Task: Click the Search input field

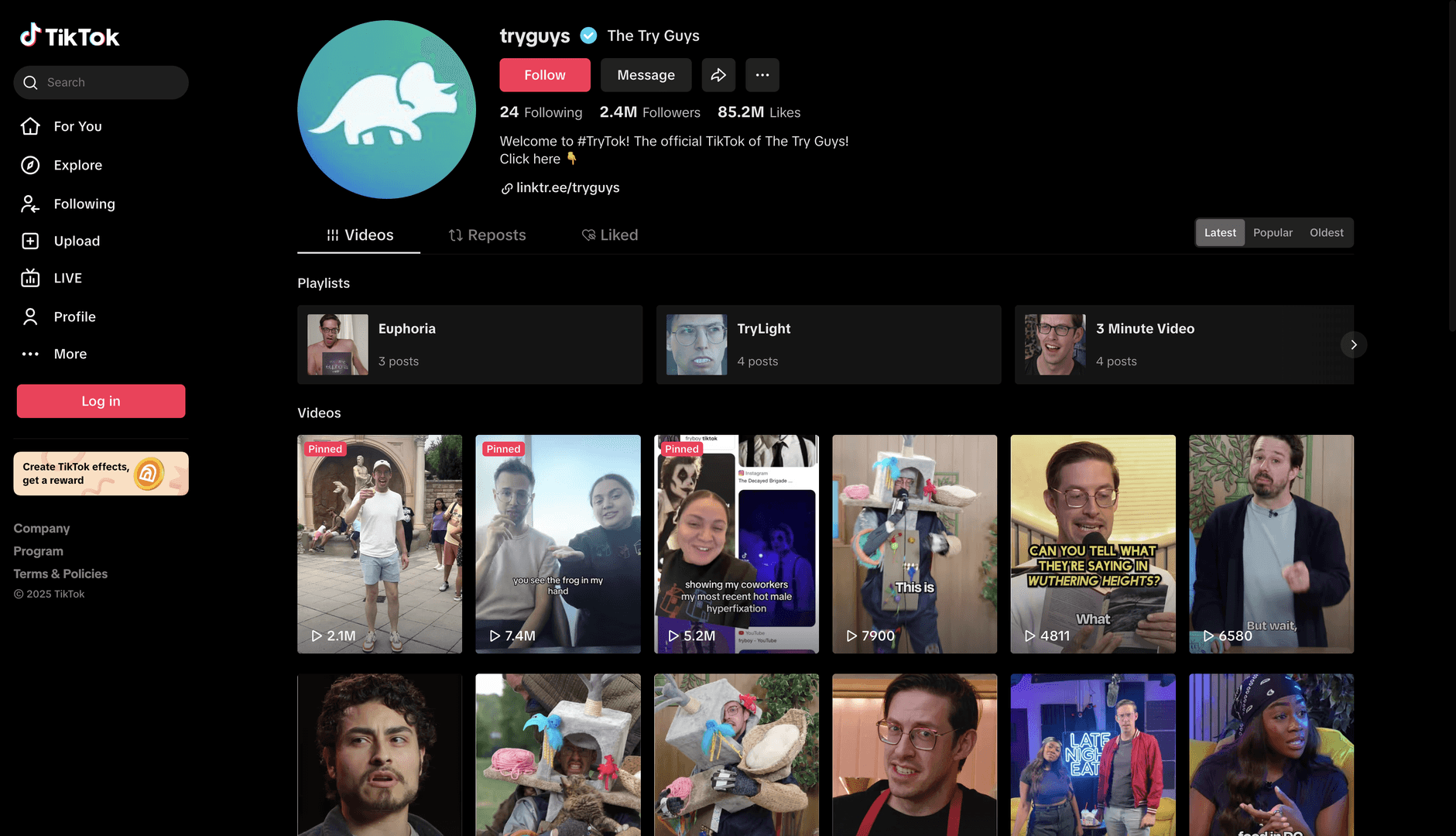Action: coord(108,82)
